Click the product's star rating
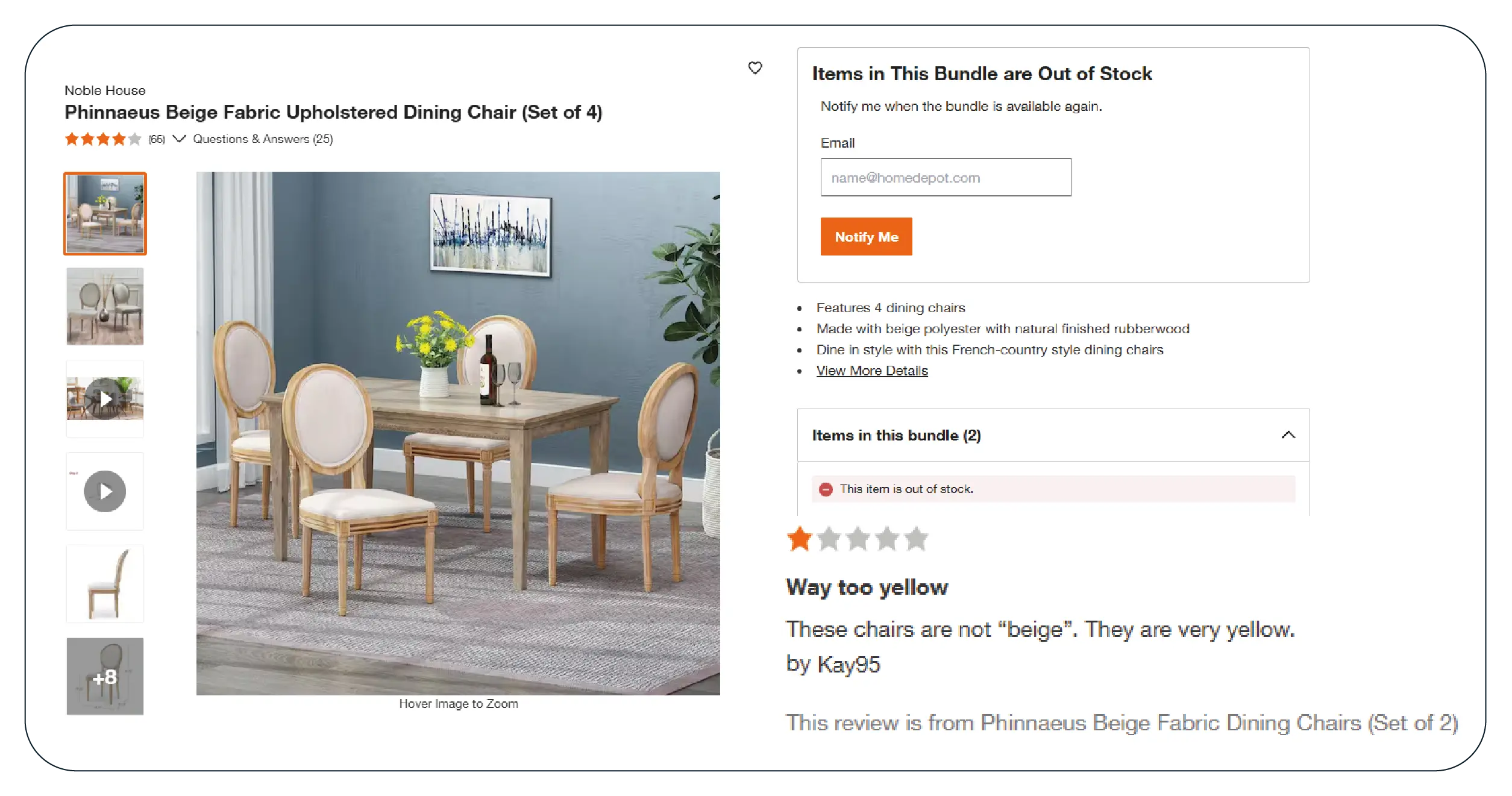The image size is (1512, 796). 103,139
